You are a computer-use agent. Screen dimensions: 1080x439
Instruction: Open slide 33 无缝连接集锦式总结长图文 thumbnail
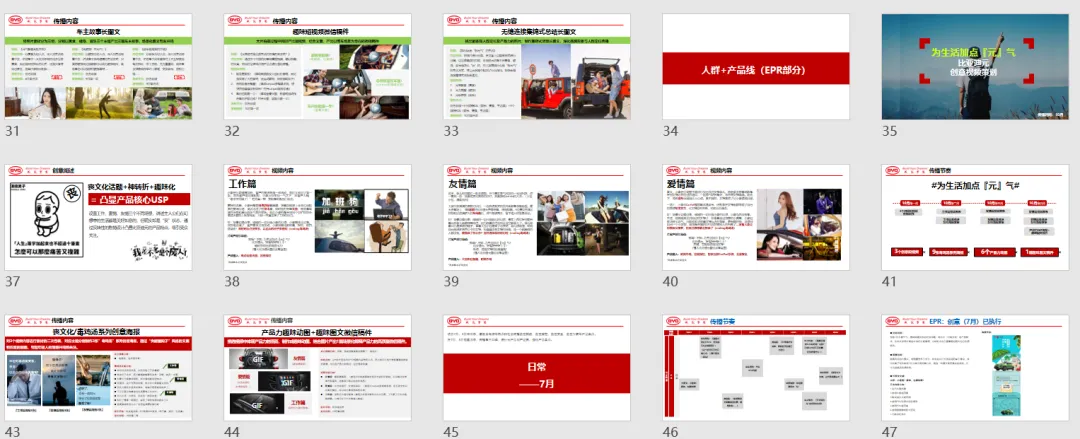pos(537,67)
